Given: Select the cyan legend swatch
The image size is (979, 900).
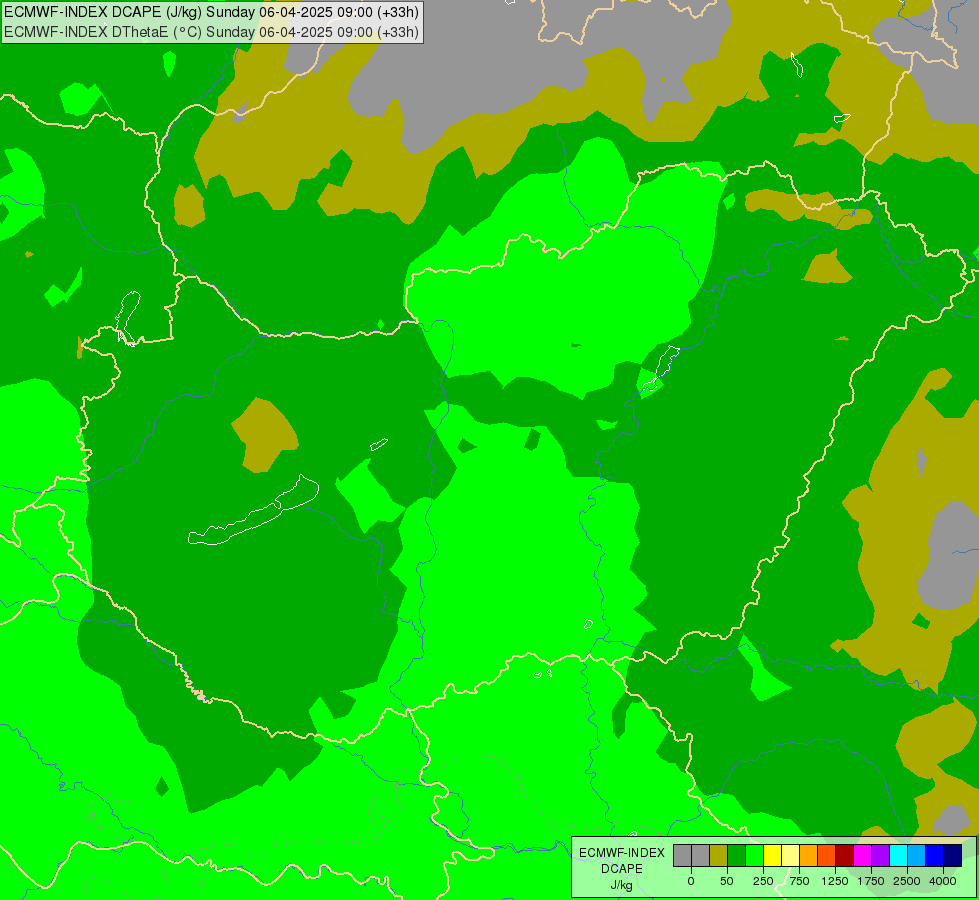Looking at the screenshot, I should (898, 856).
